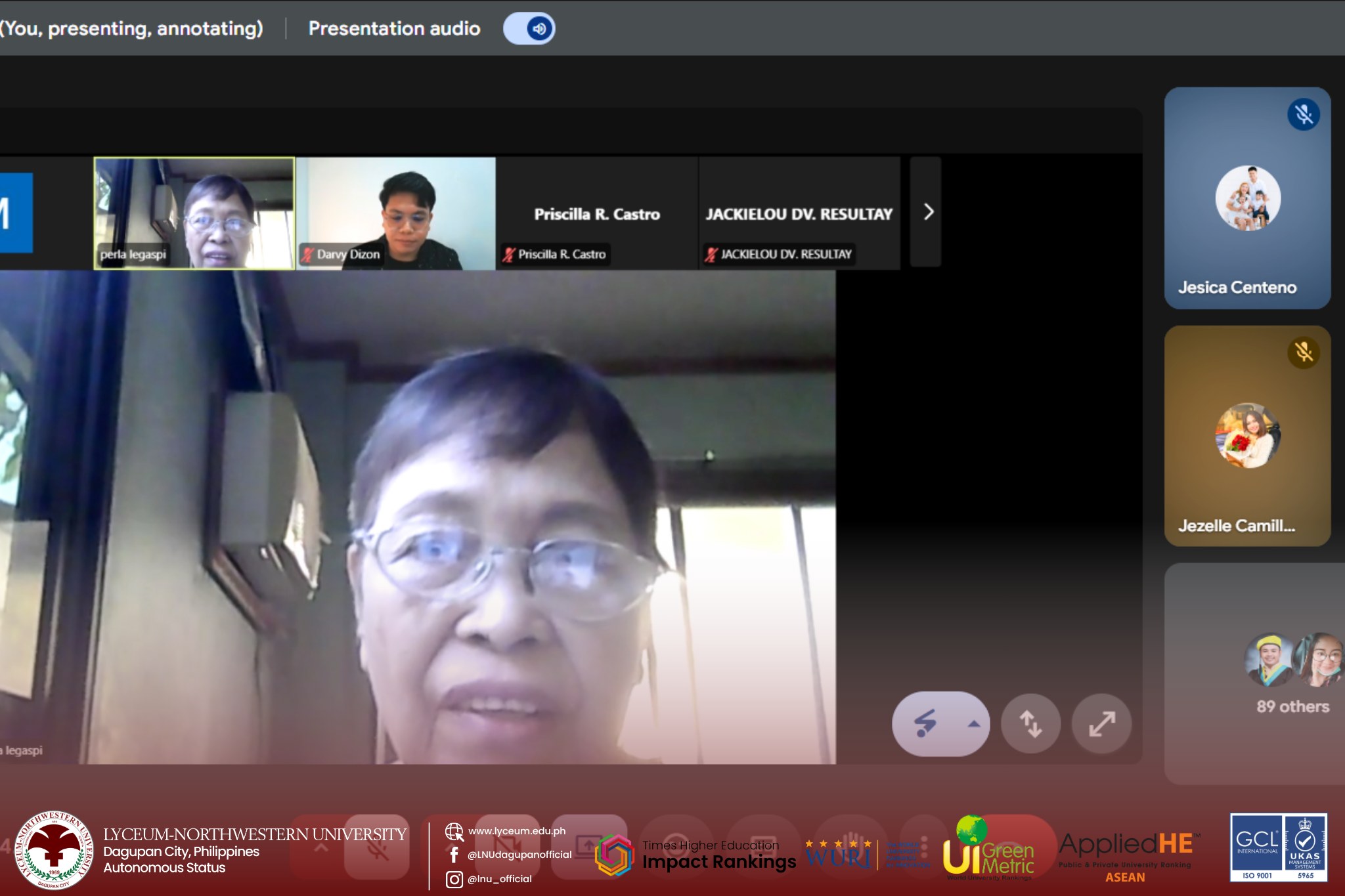Click the annotation pen tool icon

coord(925,723)
